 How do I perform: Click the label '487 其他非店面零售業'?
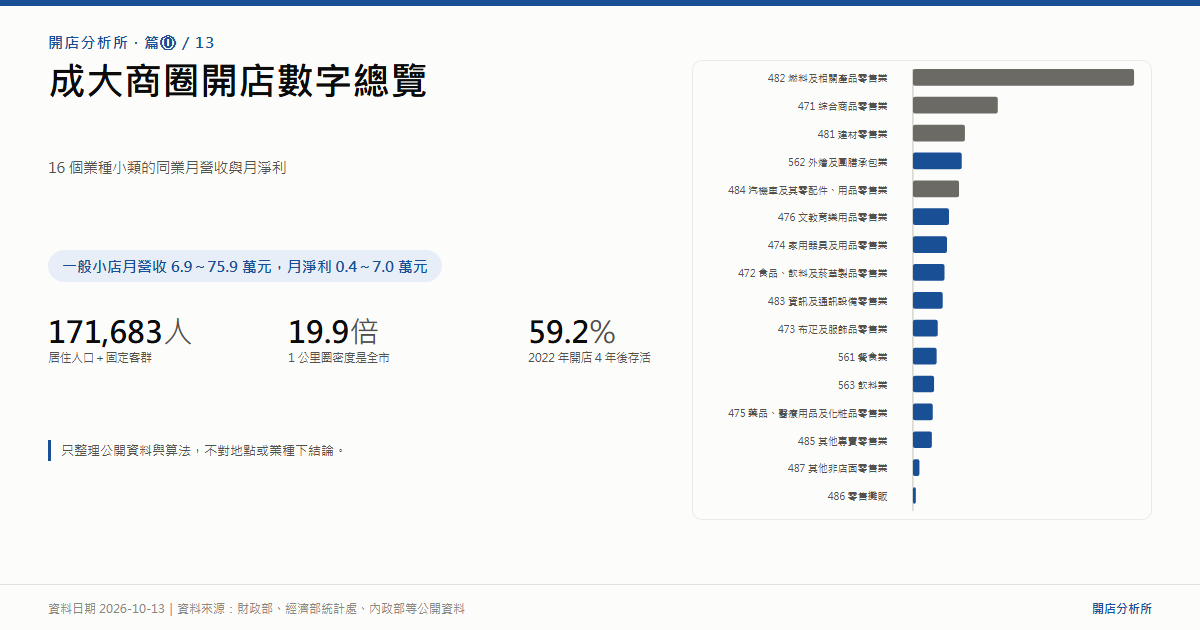(x=837, y=470)
